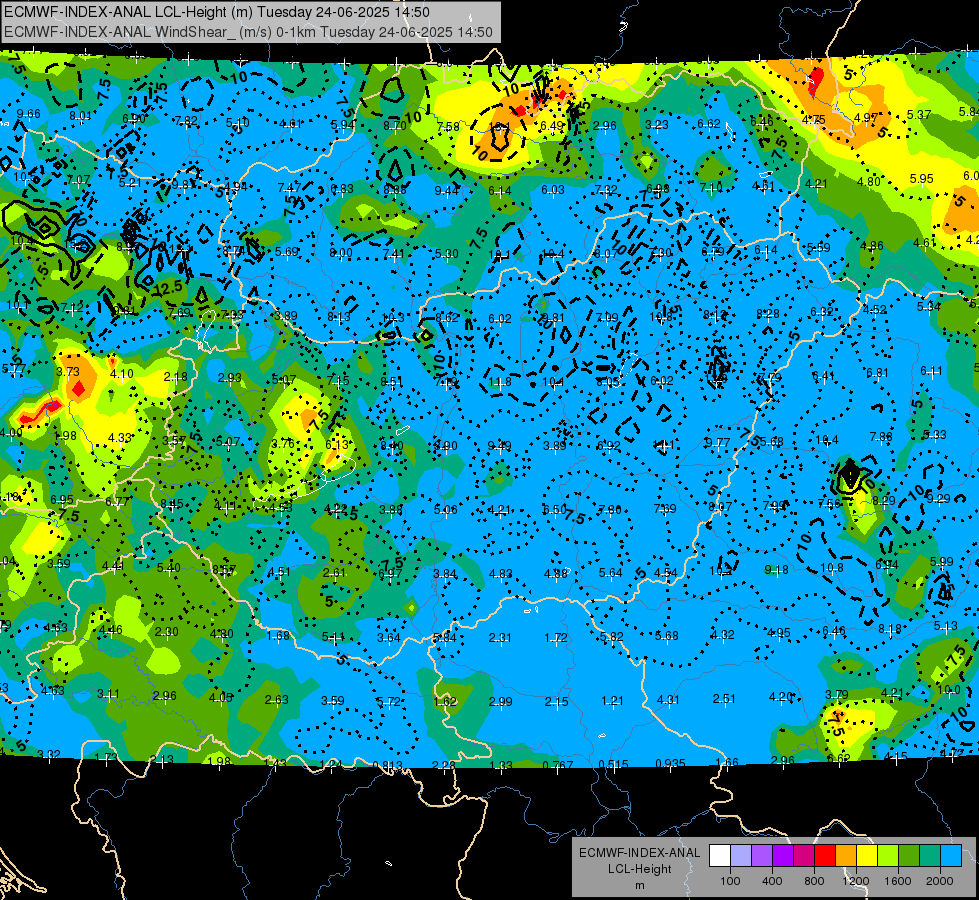Click the wind shear value 2.18
Screen dimensions: 979x900
(175, 377)
